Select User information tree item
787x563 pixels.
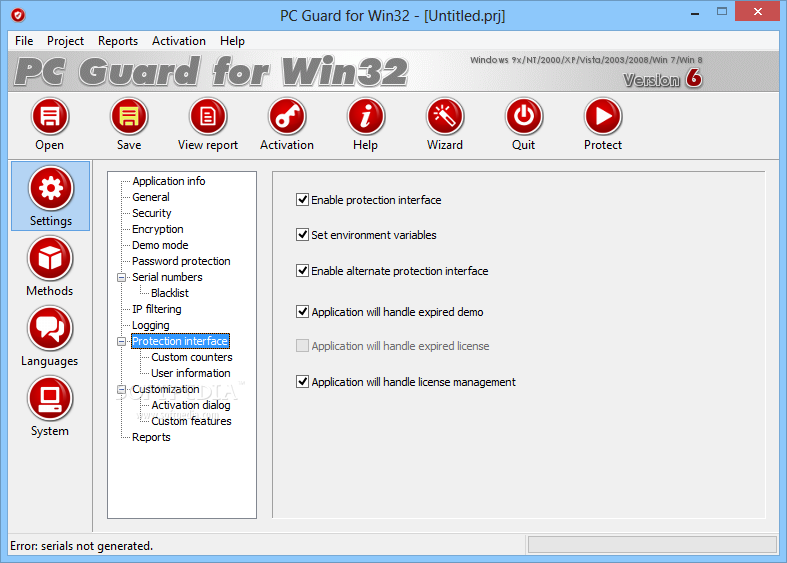[x=191, y=373]
